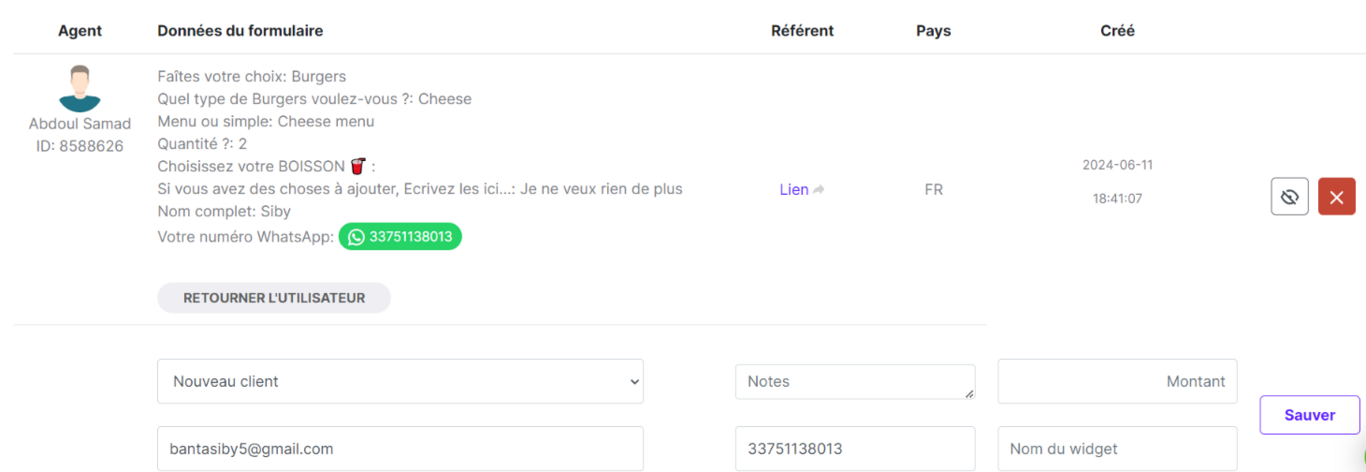Expand the Nouveau client dropdown
This screenshot has height=472, width=1366.
click(x=400, y=381)
